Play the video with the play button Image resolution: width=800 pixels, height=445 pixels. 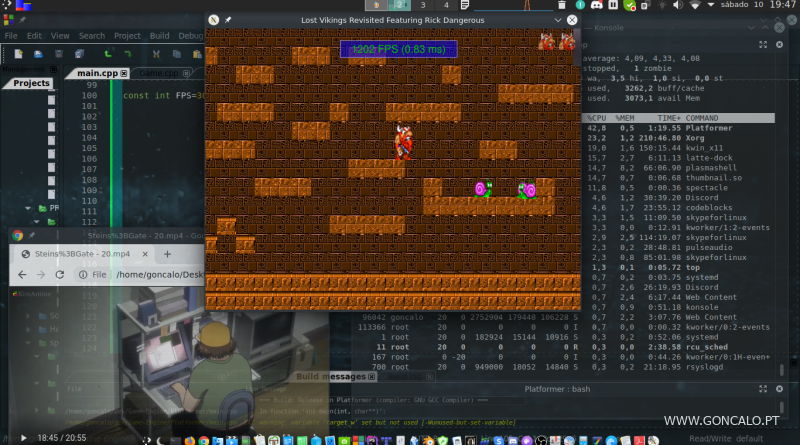(x=23, y=437)
